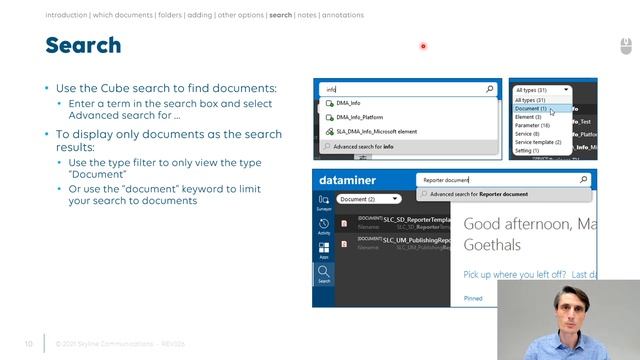This screenshot has height=360, width=640.
Task: Go to the adding section
Action: 200,15
